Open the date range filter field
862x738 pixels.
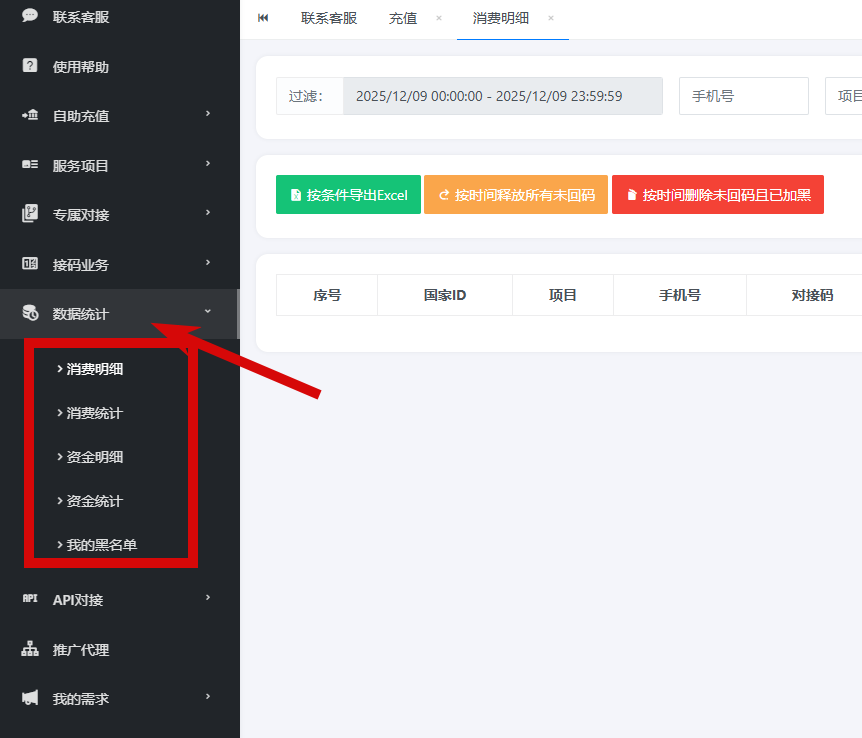502,96
